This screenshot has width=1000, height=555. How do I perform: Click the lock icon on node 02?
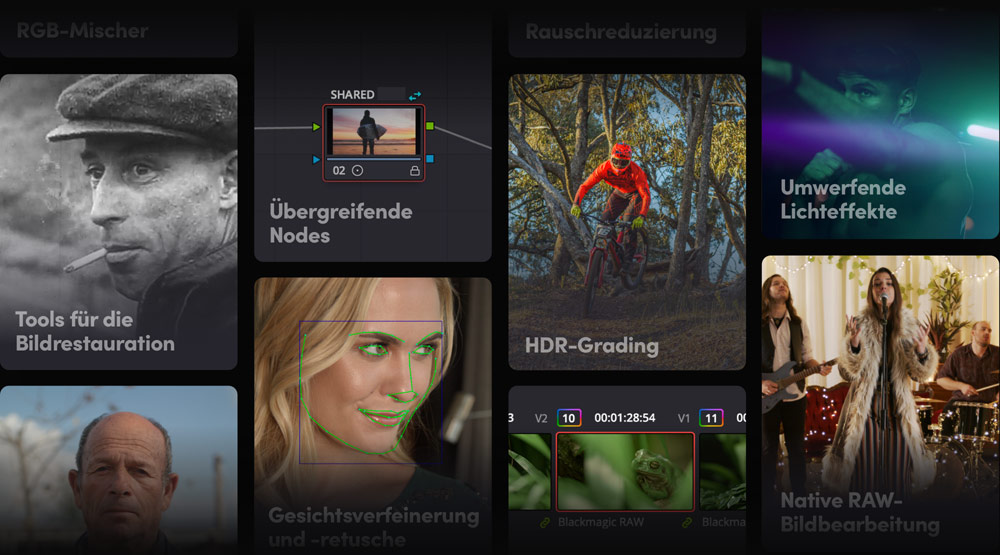pyautogui.click(x=415, y=171)
